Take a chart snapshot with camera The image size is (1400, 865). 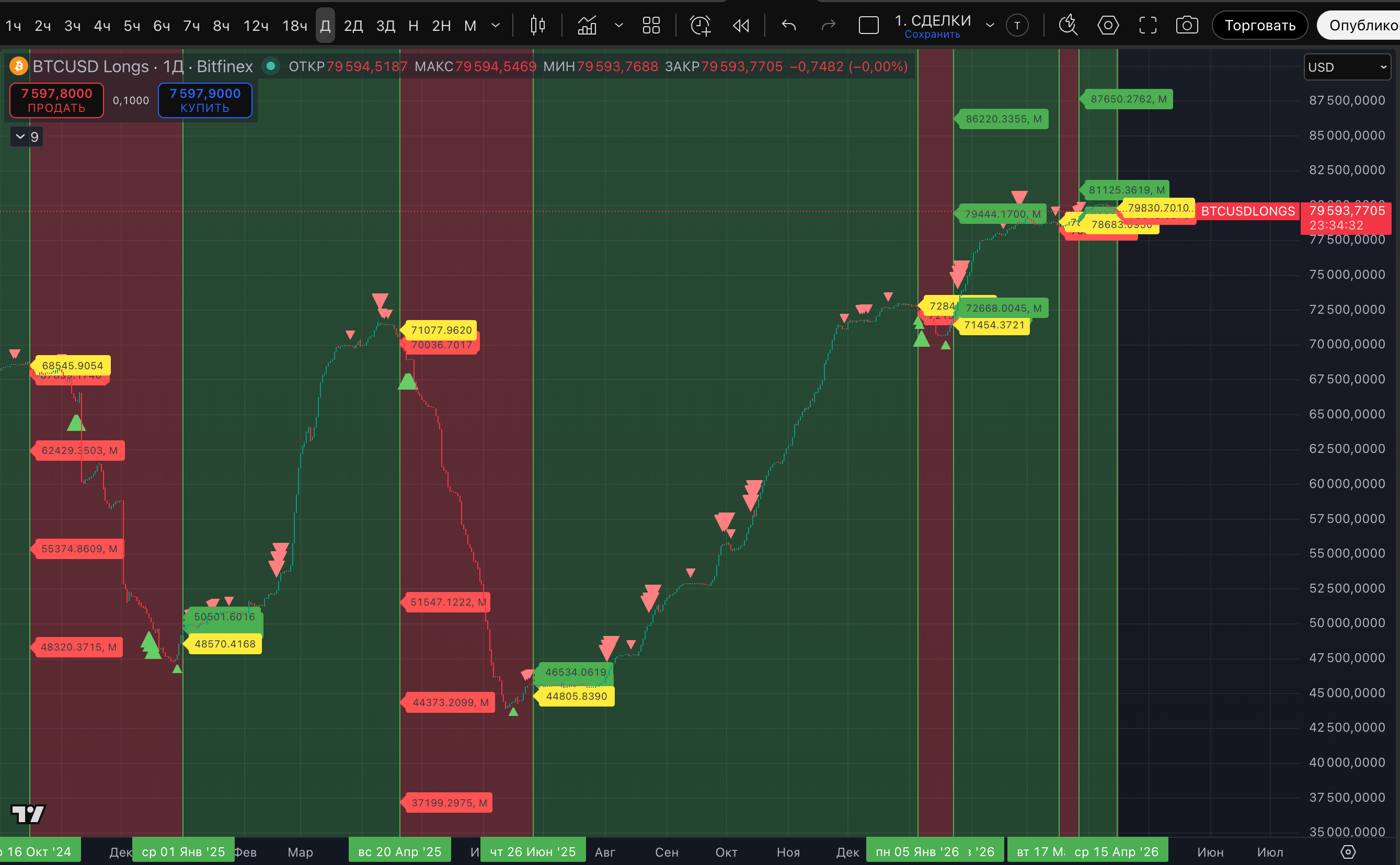pos(1187,25)
